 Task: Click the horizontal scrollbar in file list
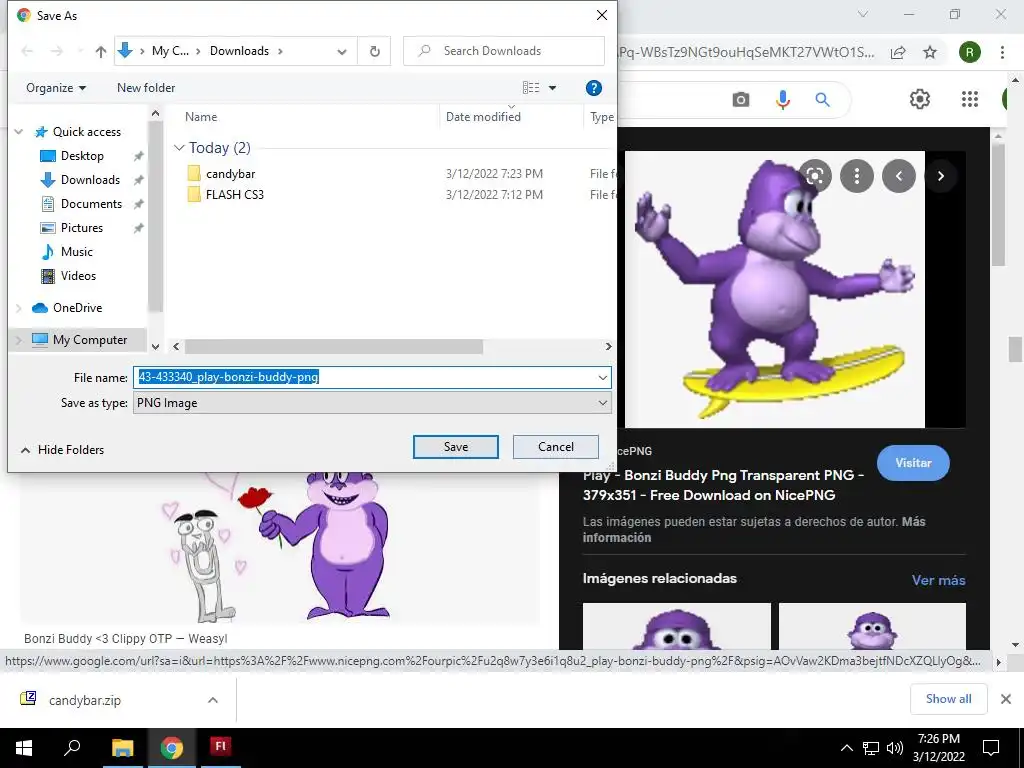tap(334, 347)
